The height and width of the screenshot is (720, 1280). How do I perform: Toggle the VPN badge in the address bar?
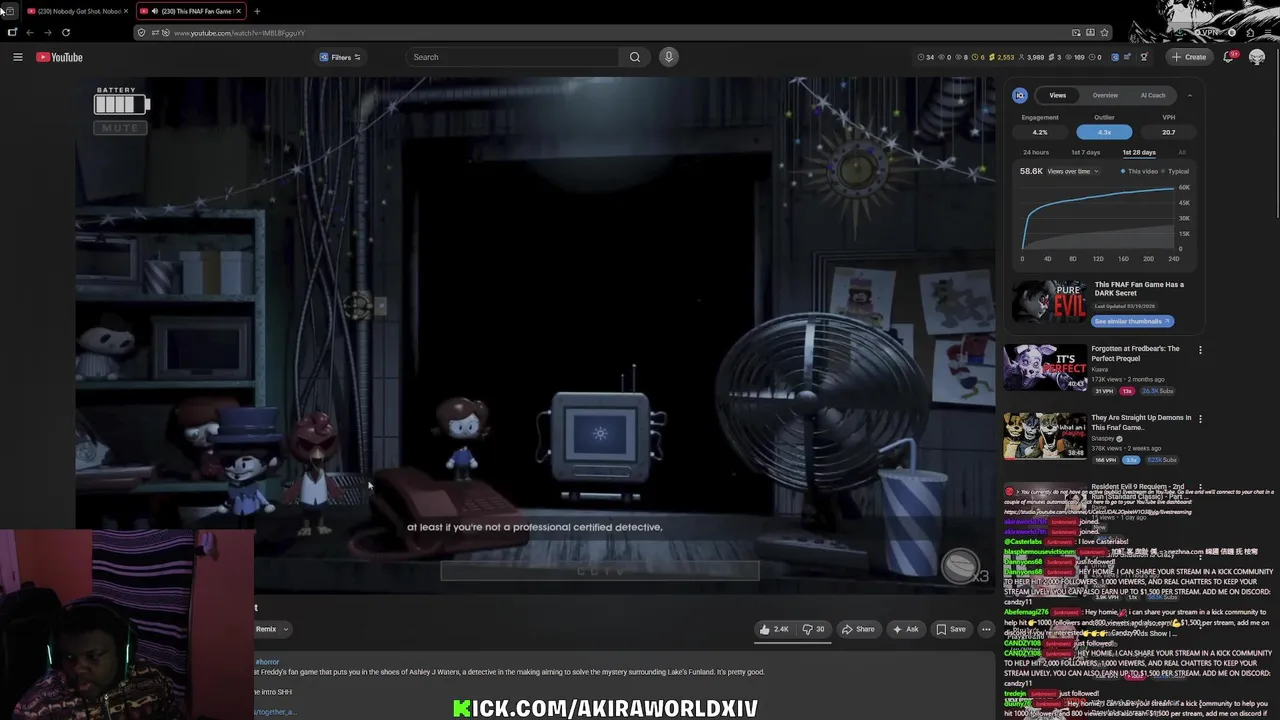(x=1209, y=32)
